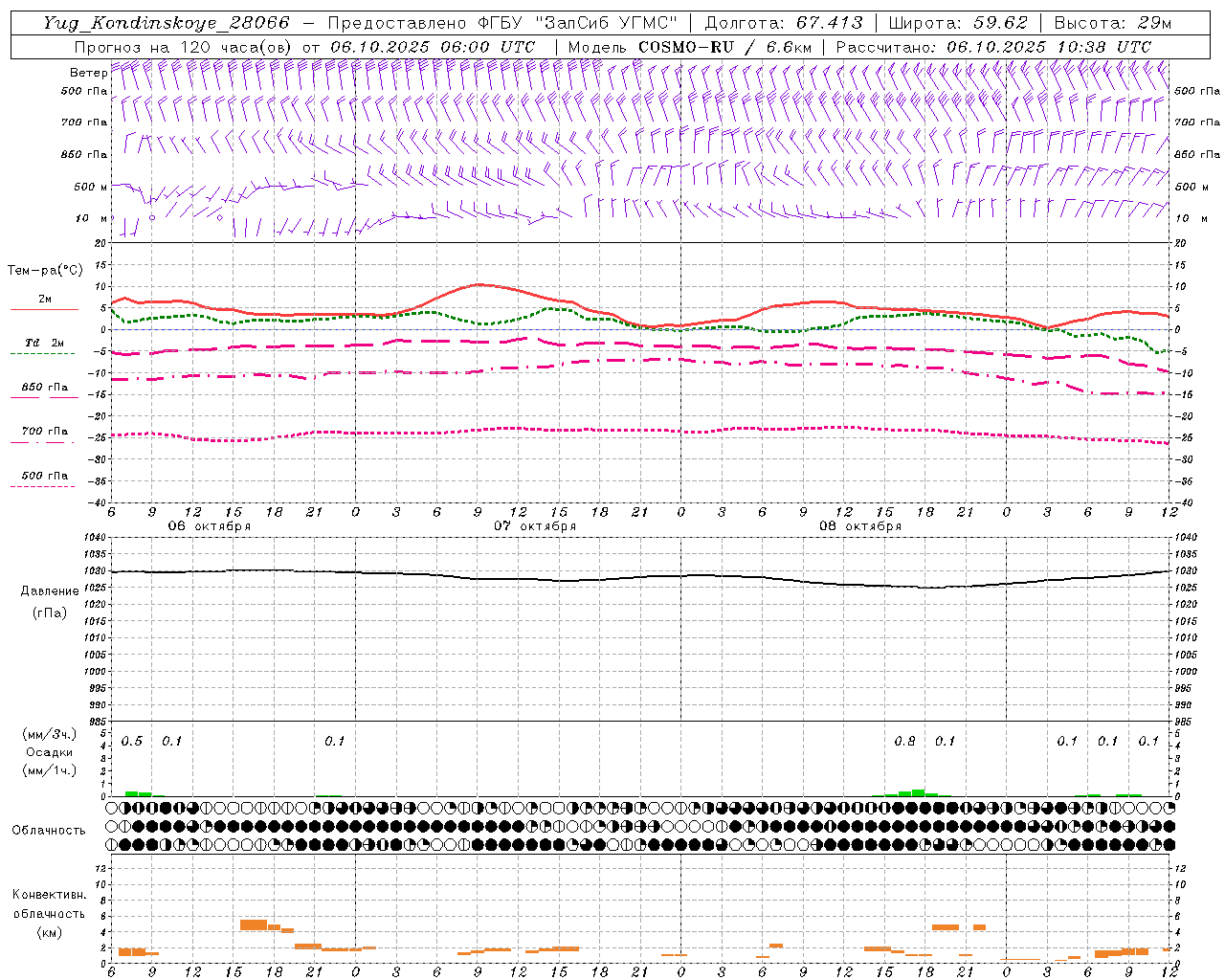1225x980 pixels.
Task: Select the Модель COSMO-RU / 6.6км label
Action: click(690, 47)
